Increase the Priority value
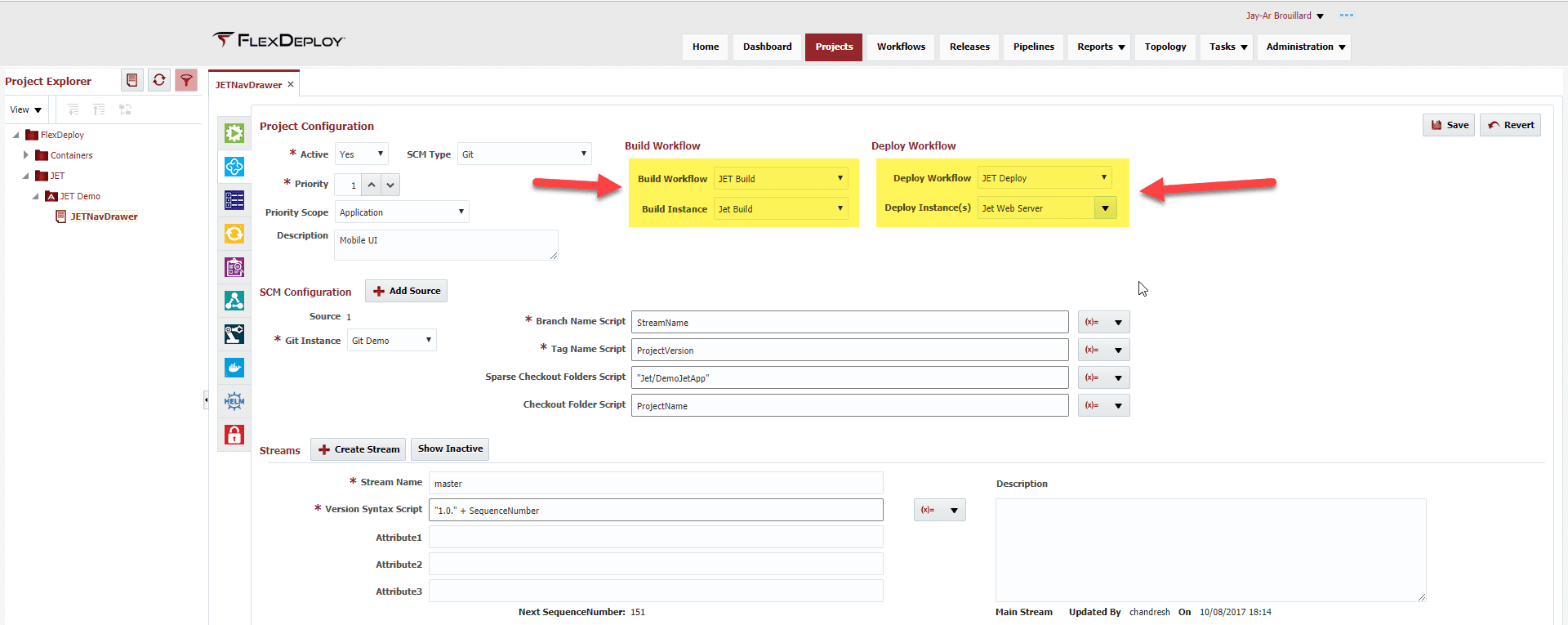Screen dimensions: 1568x625 pyautogui.click(x=372, y=185)
